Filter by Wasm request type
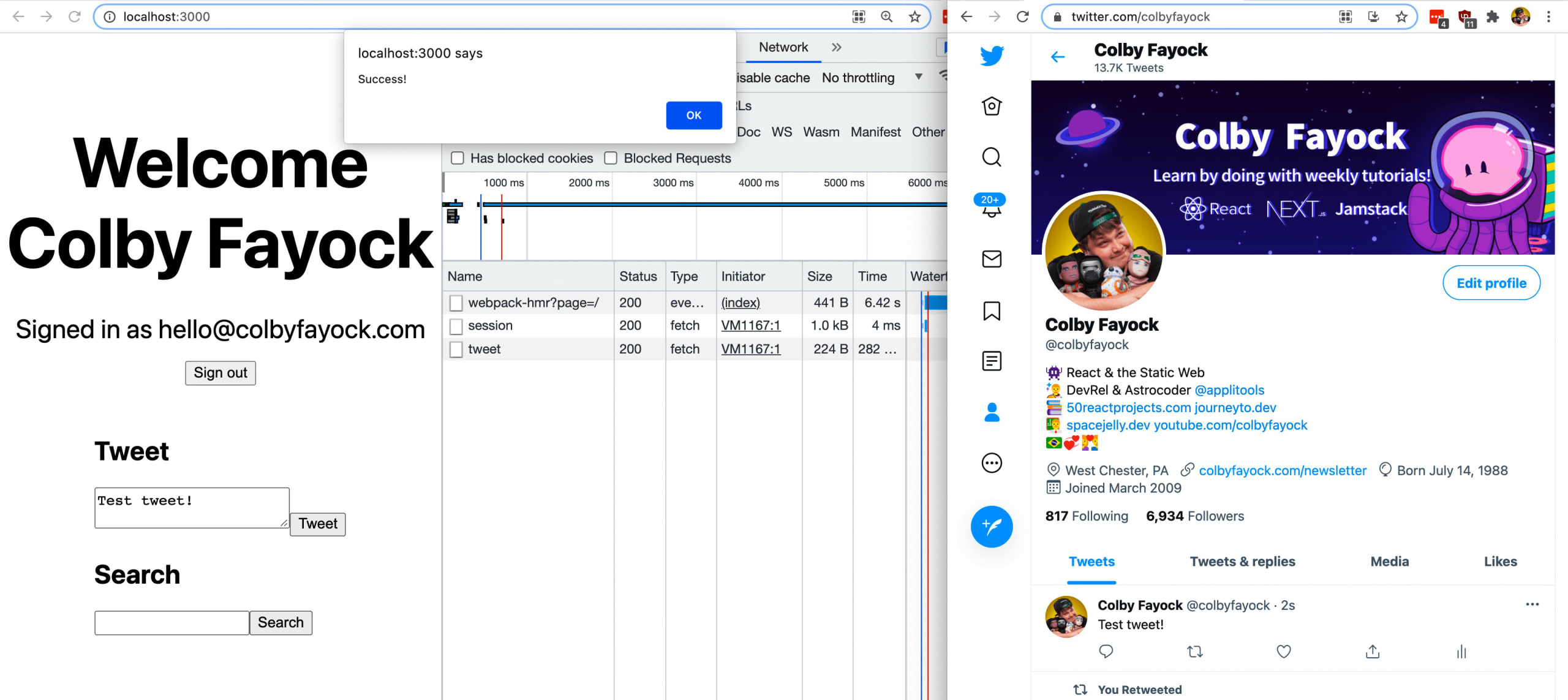The height and width of the screenshot is (700, 1568). pyautogui.click(x=821, y=132)
